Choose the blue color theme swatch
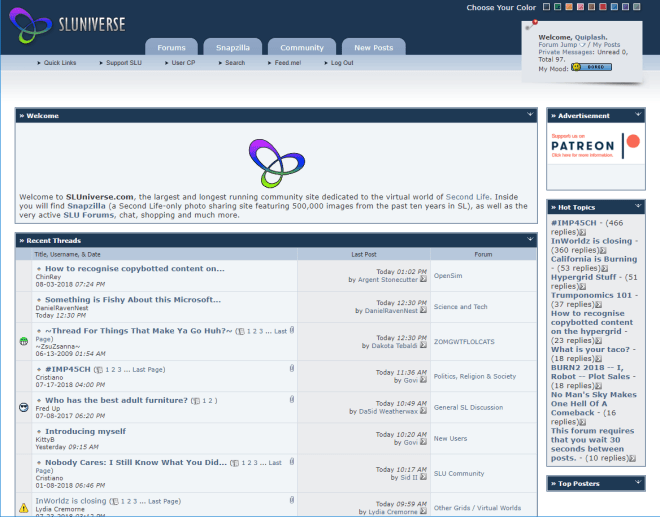Viewport: 660px width, 517px height. coord(614,7)
